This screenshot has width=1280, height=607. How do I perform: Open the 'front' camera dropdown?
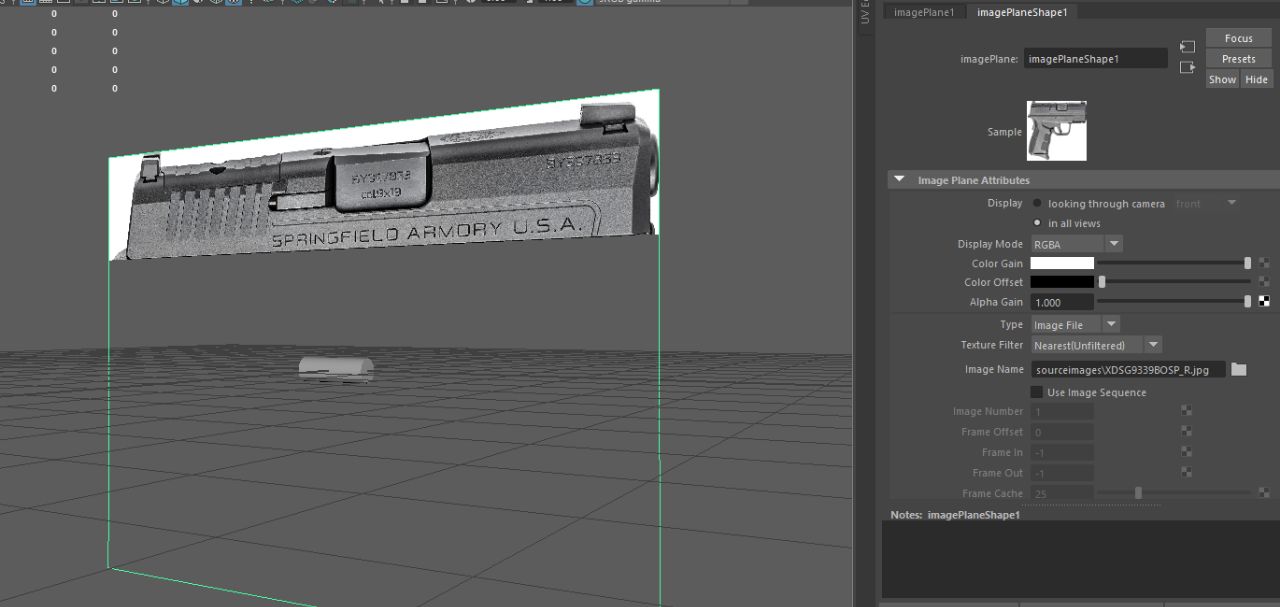1206,203
